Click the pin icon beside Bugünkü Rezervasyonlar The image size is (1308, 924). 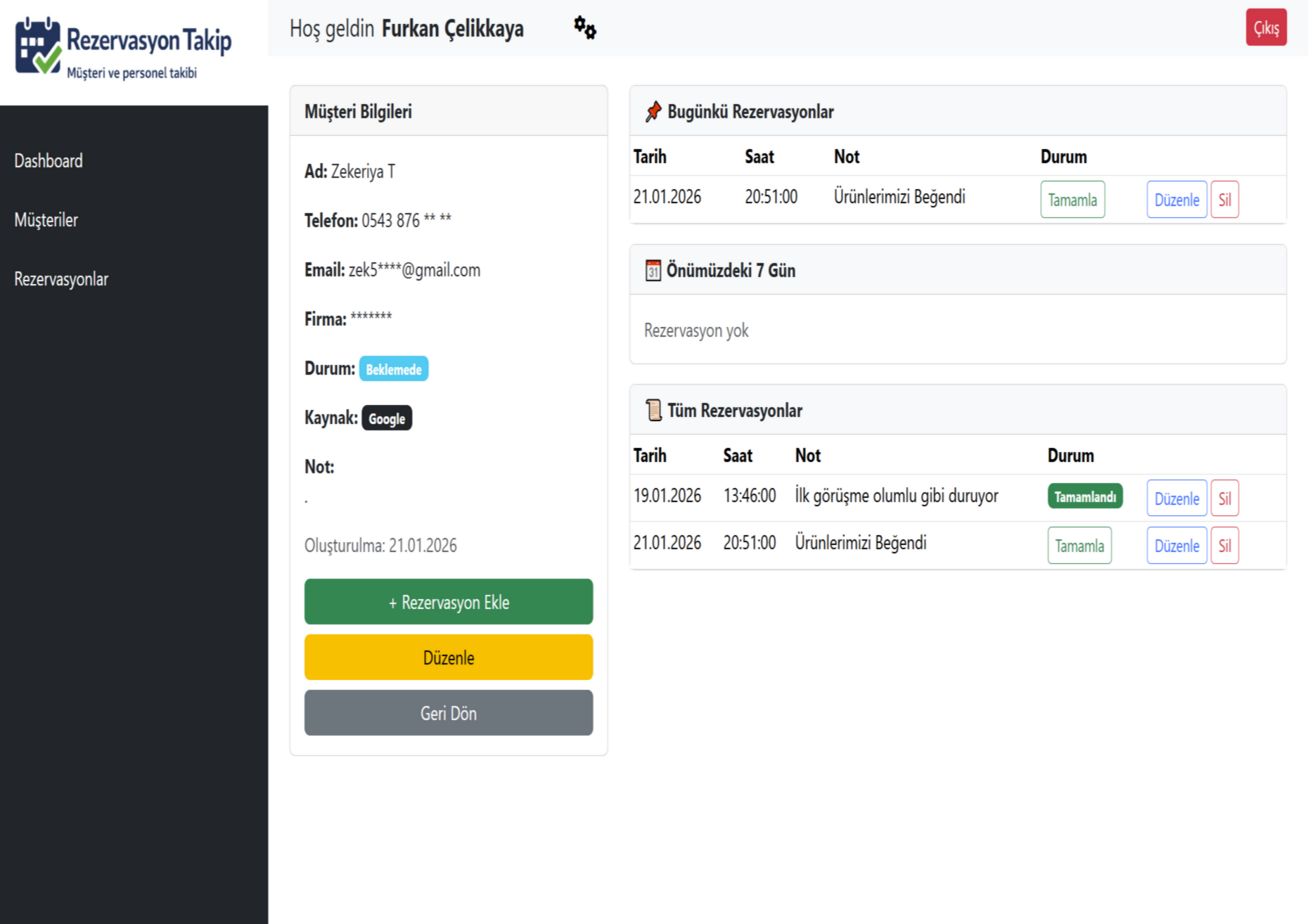click(x=653, y=112)
